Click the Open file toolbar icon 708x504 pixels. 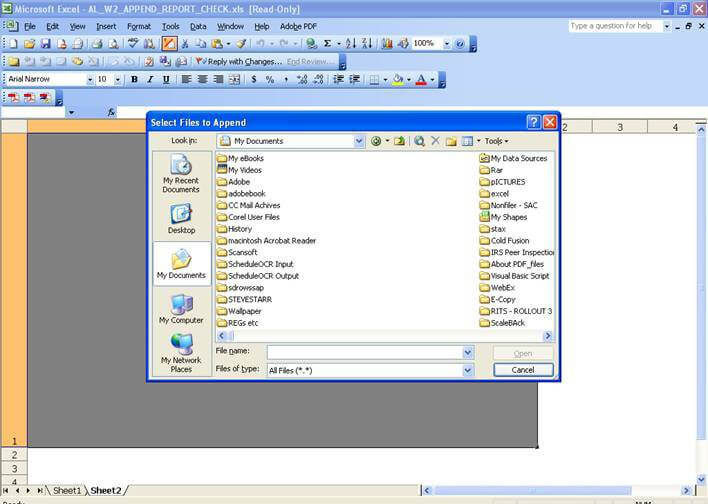click(29, 44)
